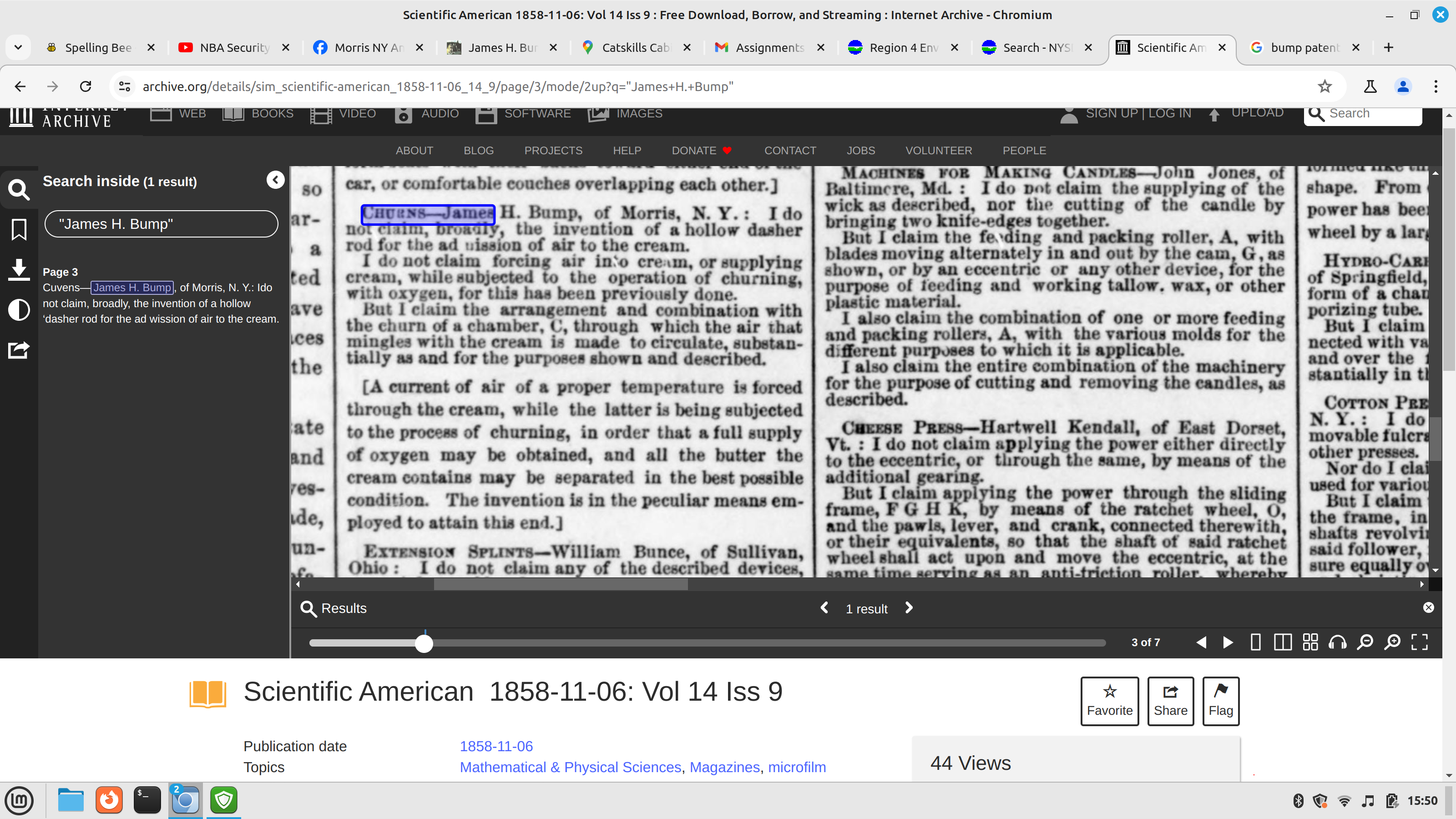Viewport: 1456px width, 819px height.
Task: Open the bookmarks panel icon
Action: pyautogui.click(x=19, y=229)
